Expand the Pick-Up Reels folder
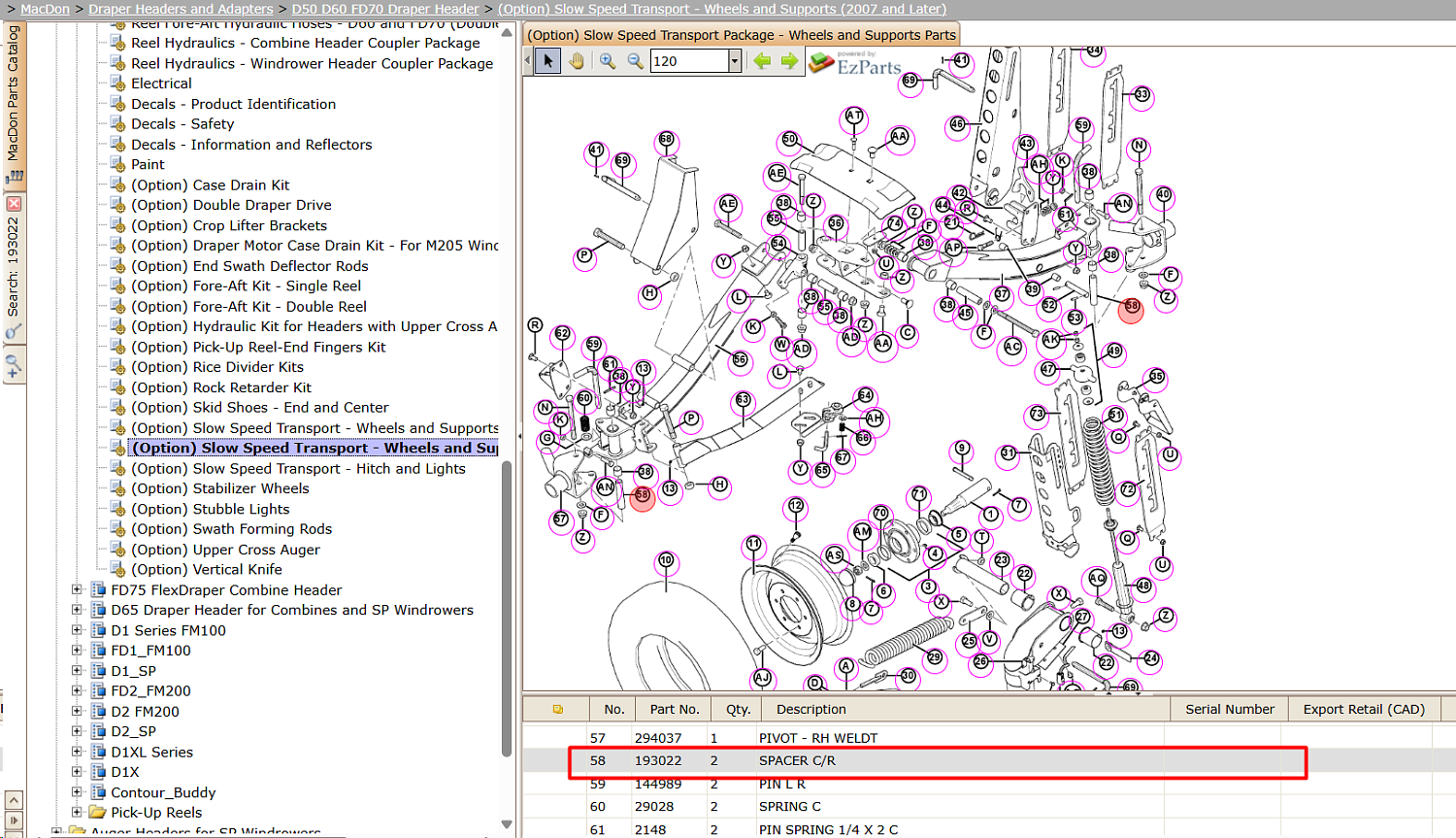The width and height of the screenshot is (1456, 838). (77, 812)
